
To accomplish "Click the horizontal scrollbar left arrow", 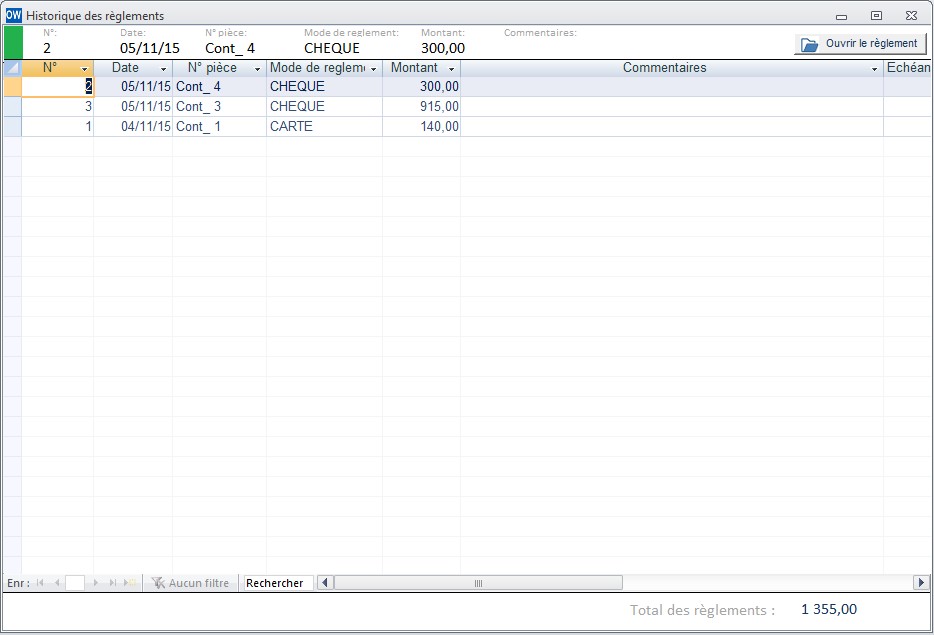I will [325, 583].
